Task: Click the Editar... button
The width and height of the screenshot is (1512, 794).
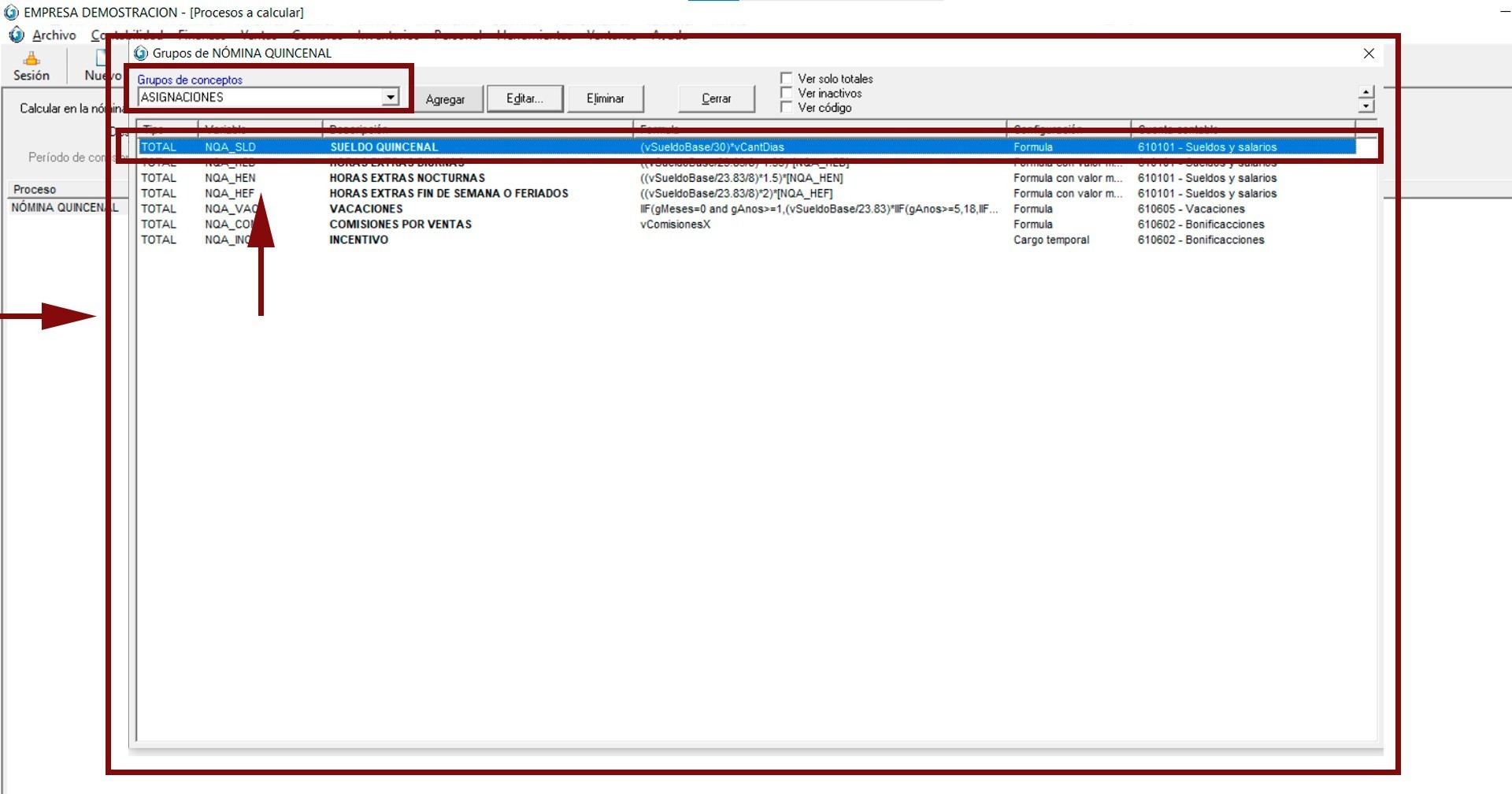Action: point(524,99)
